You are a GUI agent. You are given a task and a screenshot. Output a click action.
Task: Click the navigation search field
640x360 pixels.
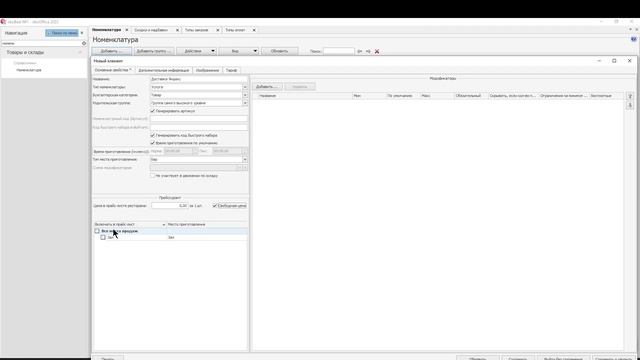[41, 43]
